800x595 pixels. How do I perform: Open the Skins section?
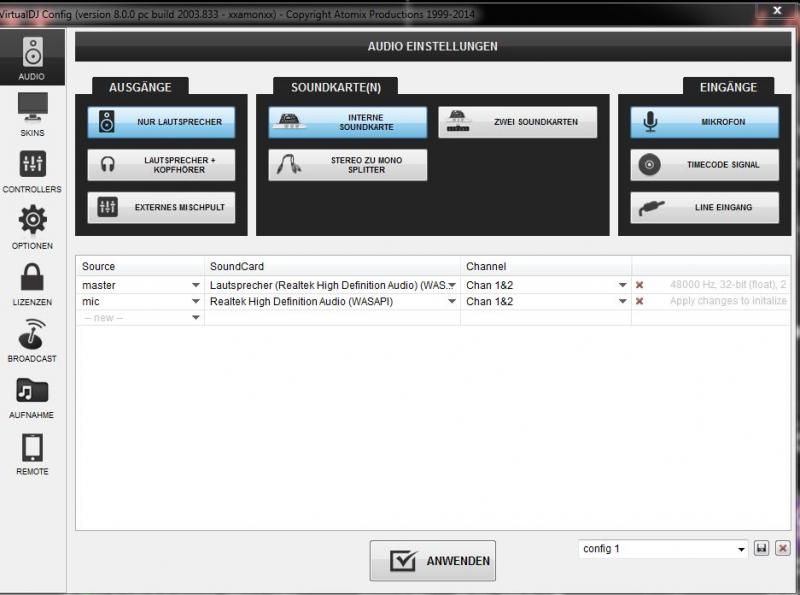32,114
